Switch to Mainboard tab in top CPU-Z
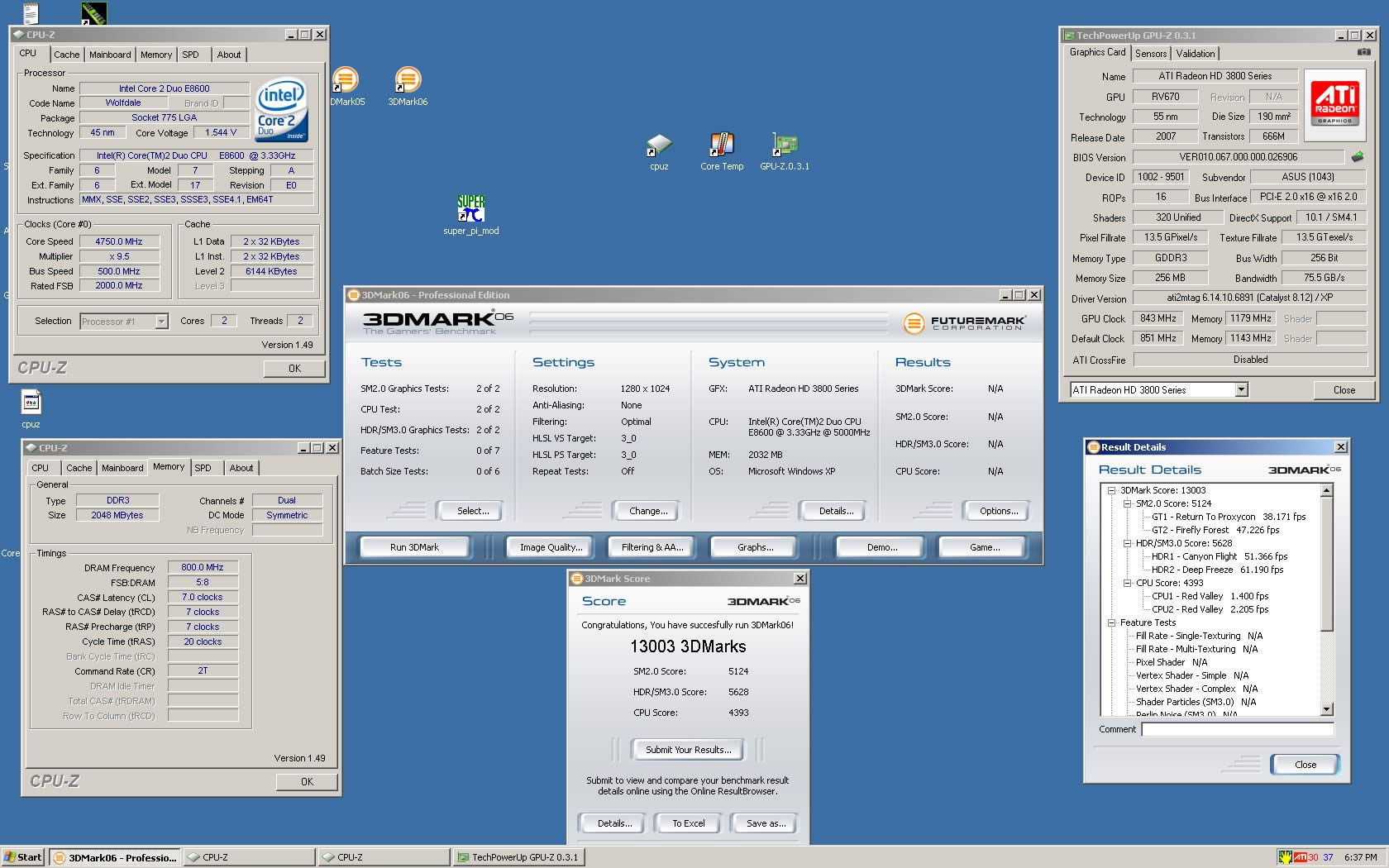This screenshot has height=868, width=1389. pyautogui.click(x=110, y=55)
